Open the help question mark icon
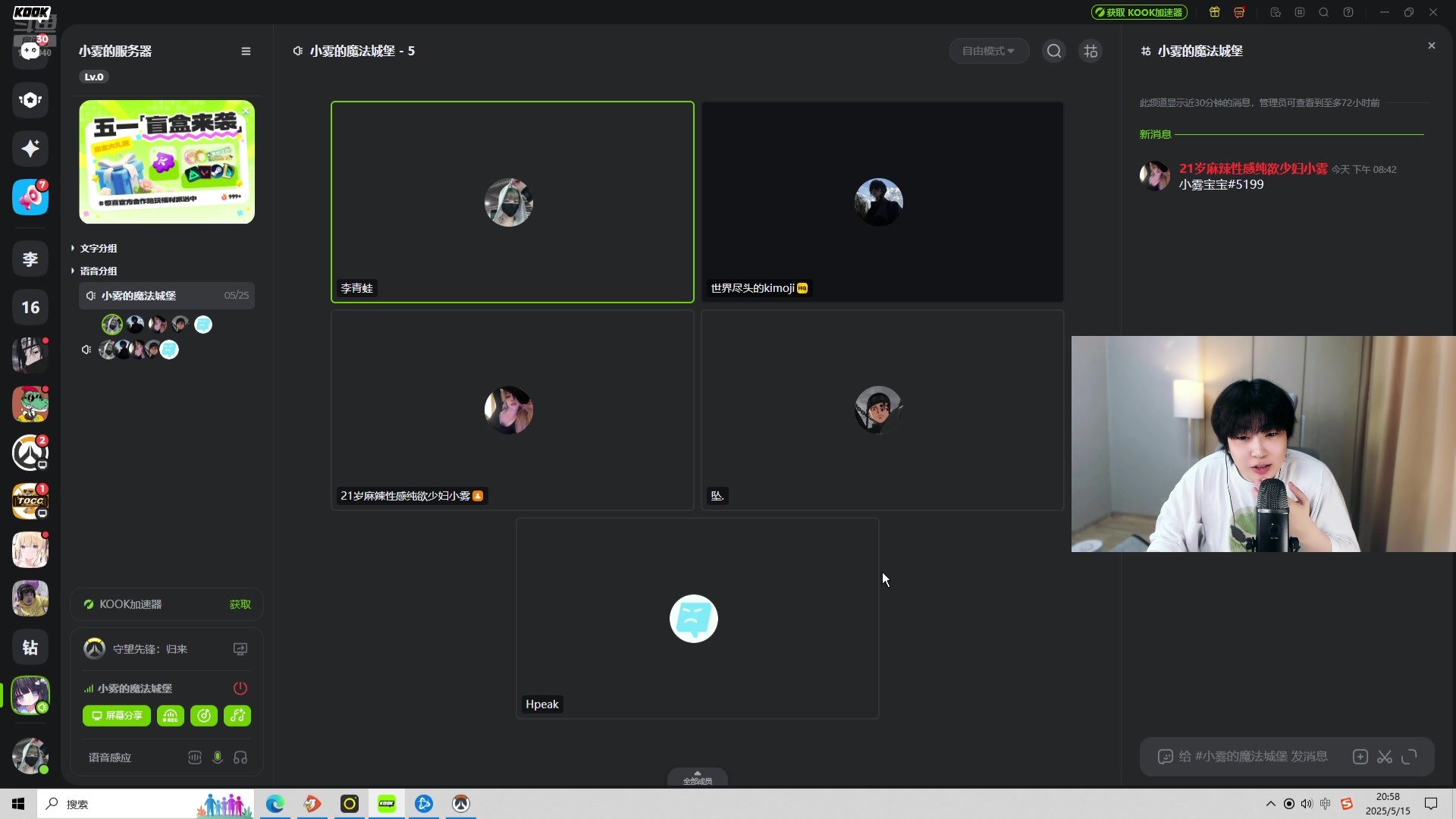The image size is (1456, 819). (1348, 12)
